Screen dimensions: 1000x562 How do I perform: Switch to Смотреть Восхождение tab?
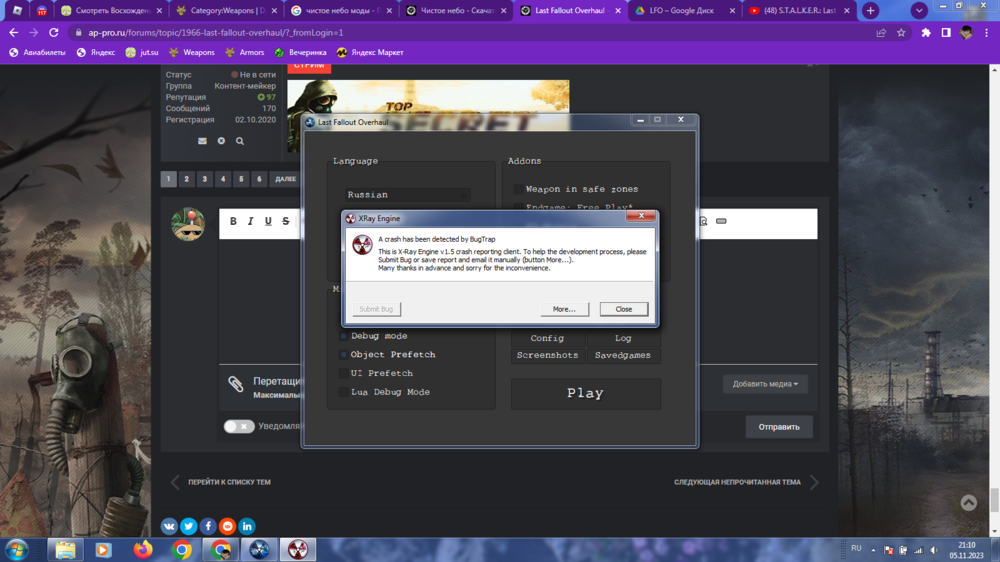(112, 11)
